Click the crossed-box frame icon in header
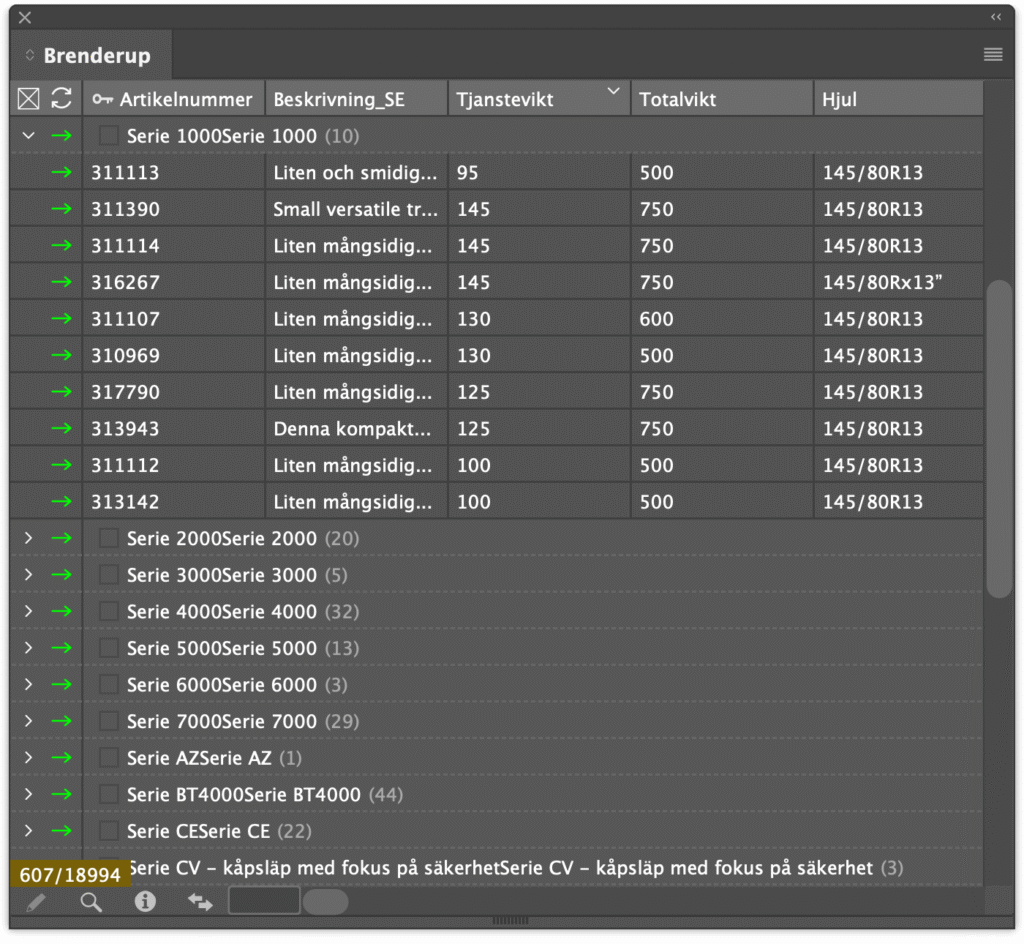This screenshot has width=1024, height=944. pos(29,98)
